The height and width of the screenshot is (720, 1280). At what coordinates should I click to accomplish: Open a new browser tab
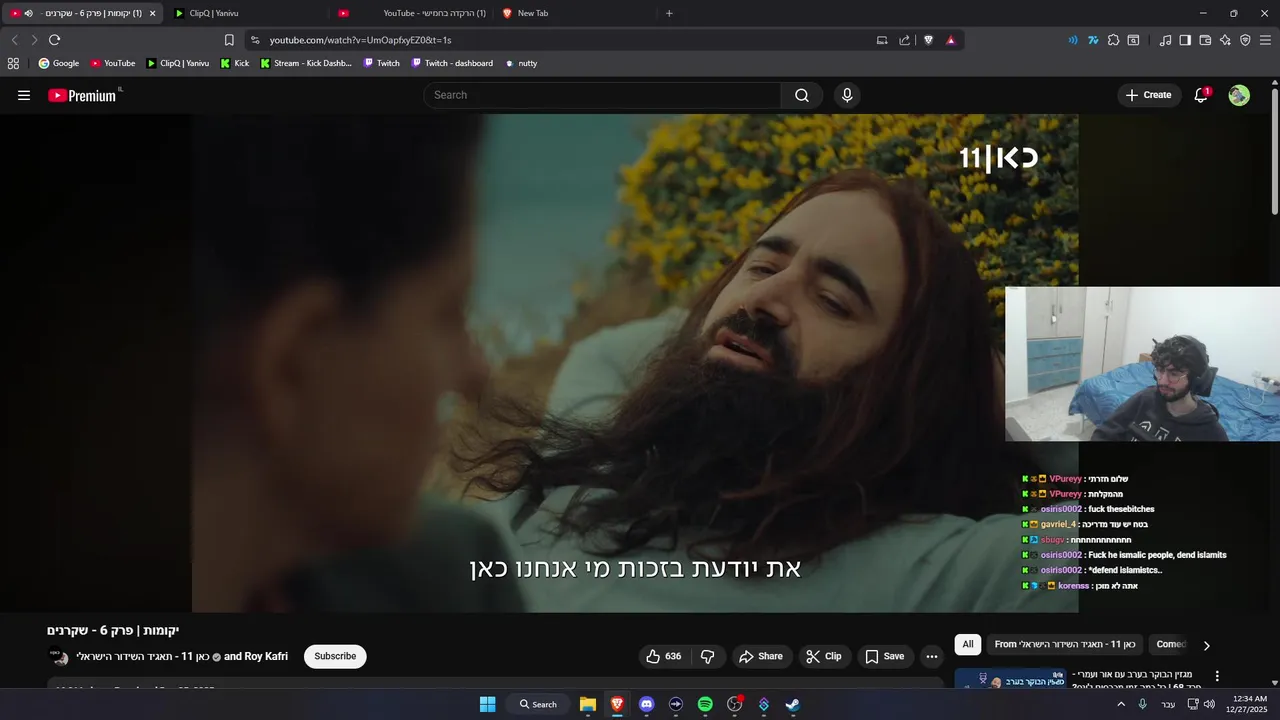pos(669,13)
